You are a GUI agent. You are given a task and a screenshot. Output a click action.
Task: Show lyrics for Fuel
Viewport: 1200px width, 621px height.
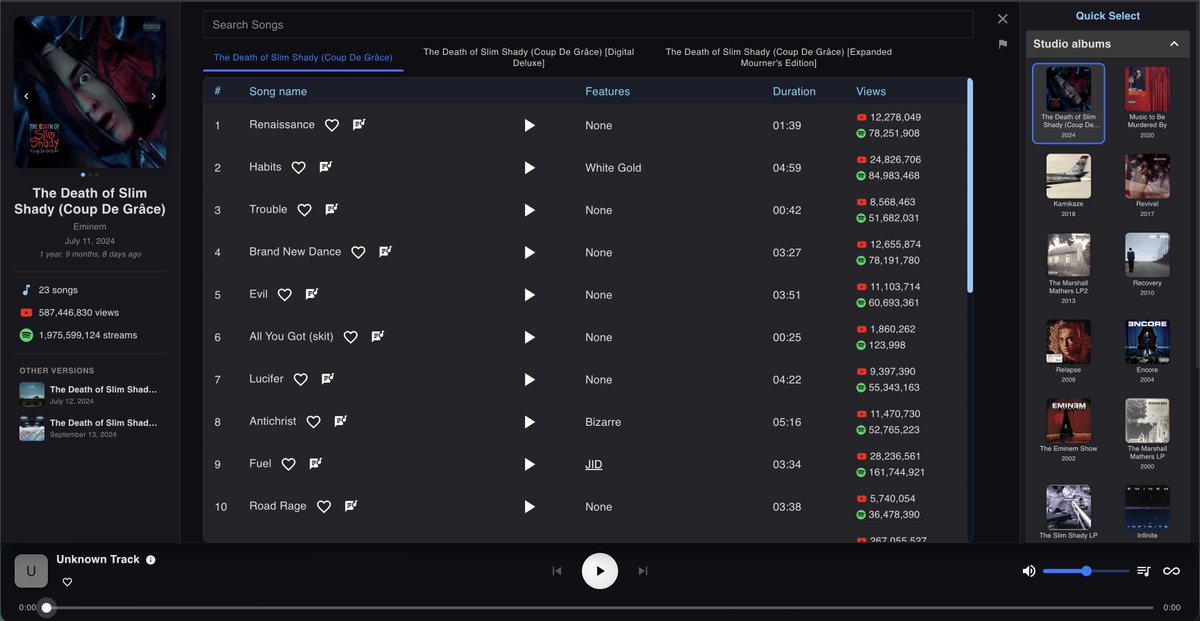(x=315, y=464)
